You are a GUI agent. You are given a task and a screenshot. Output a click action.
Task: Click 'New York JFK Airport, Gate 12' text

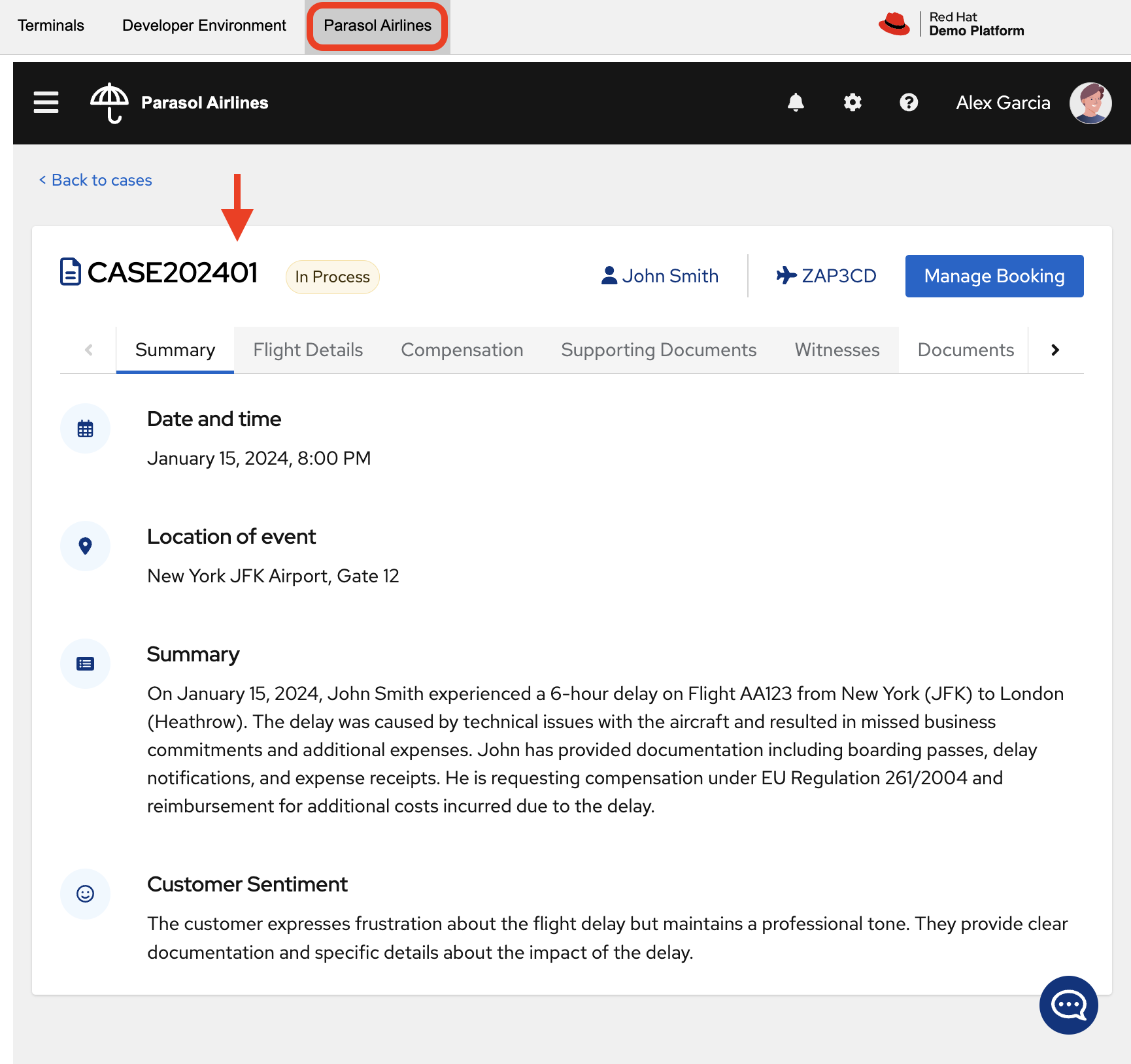point(273,576)
